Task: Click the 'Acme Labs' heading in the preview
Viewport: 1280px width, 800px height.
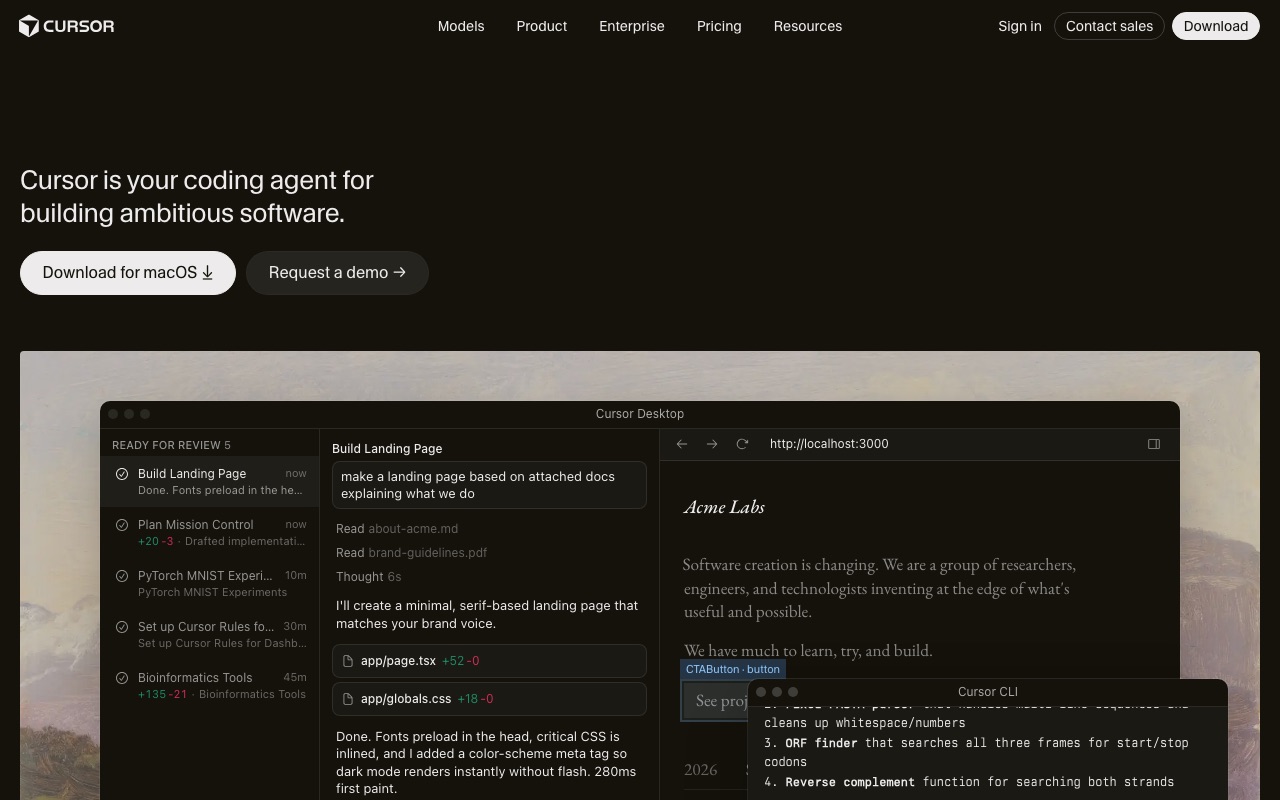Action: pyautogui.click(x=724, y=507)
